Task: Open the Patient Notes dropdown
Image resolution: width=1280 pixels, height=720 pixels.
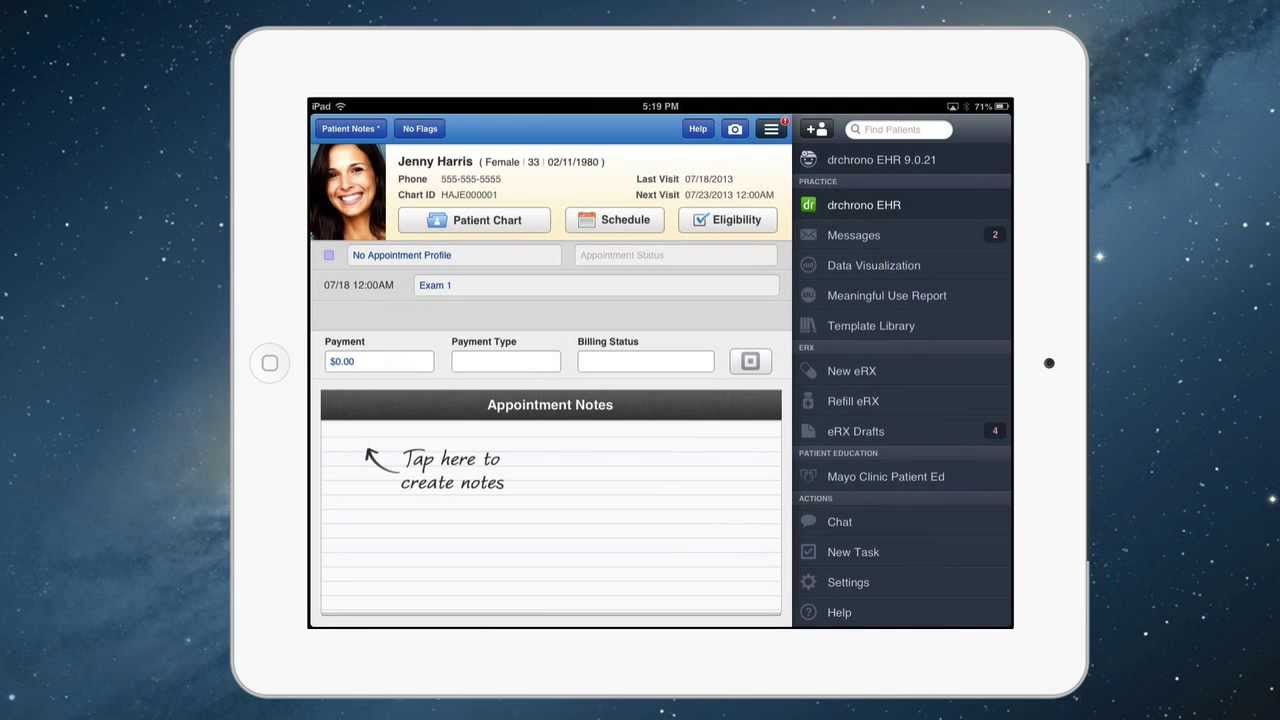Action: [x=350, y=129]
